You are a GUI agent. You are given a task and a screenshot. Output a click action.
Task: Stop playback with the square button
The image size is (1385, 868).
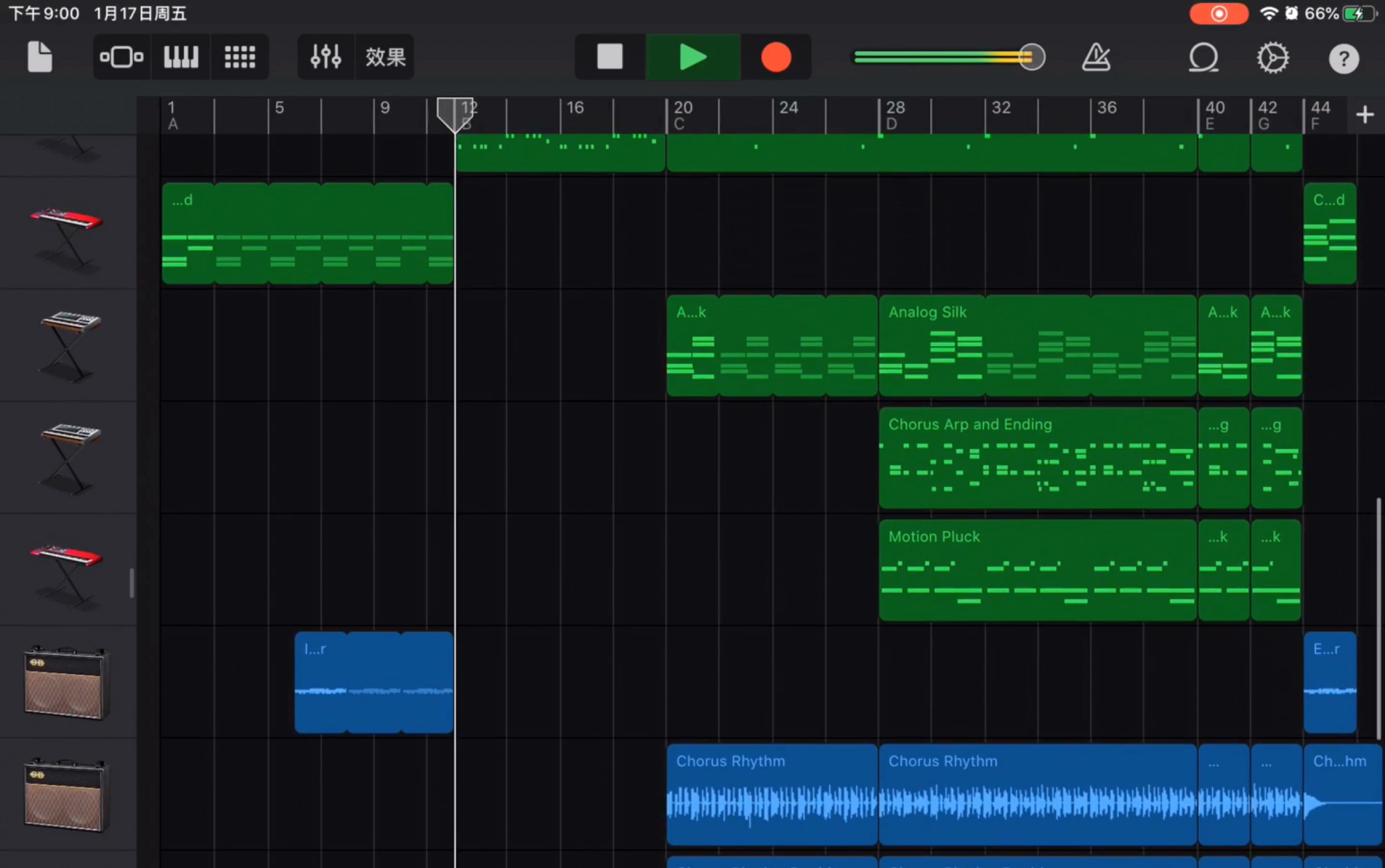click(x=610, y=58)
